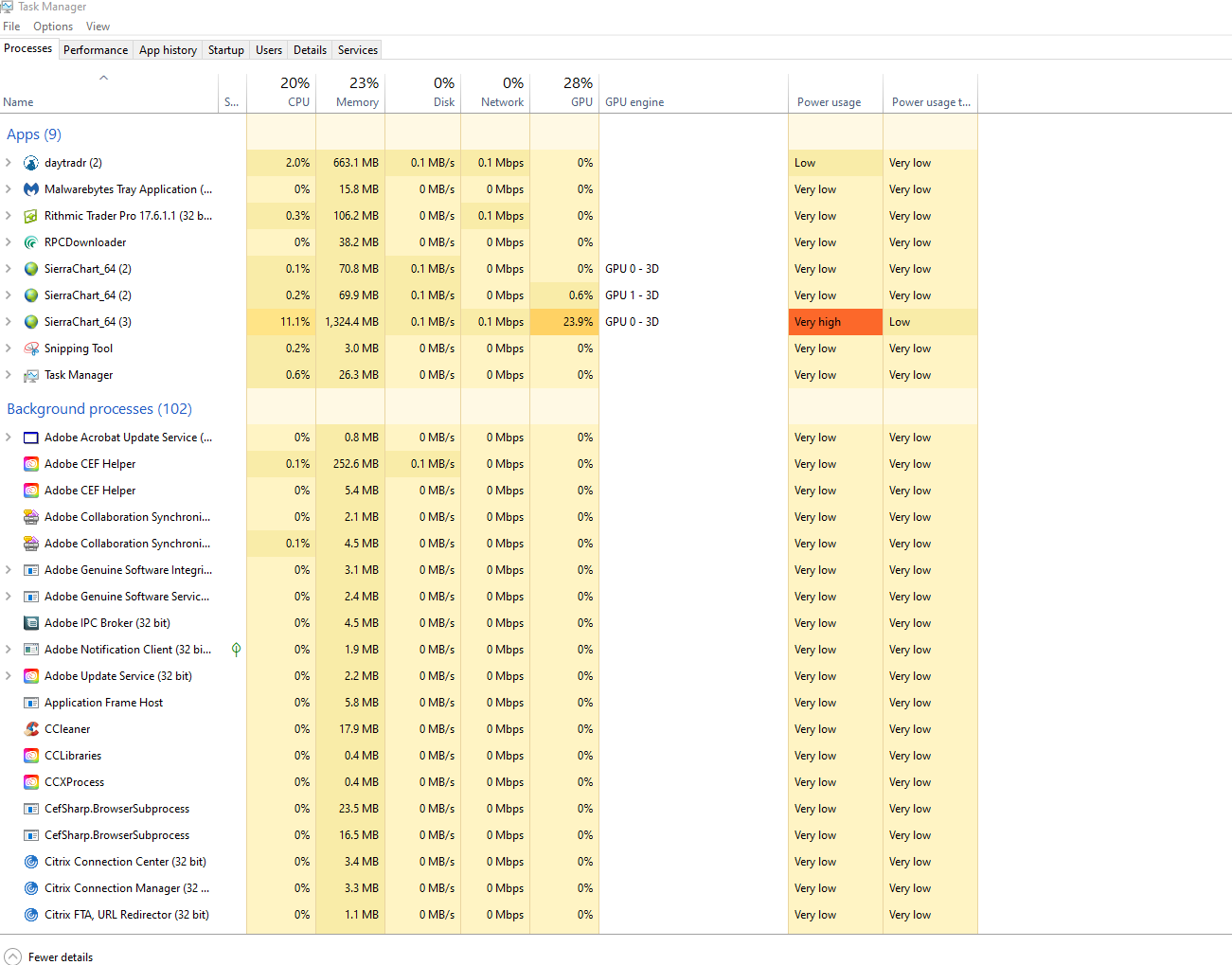This screenshot has height=965, width=1232.
Task: Expand the Adobe Update Service entry
Action: 9,676
